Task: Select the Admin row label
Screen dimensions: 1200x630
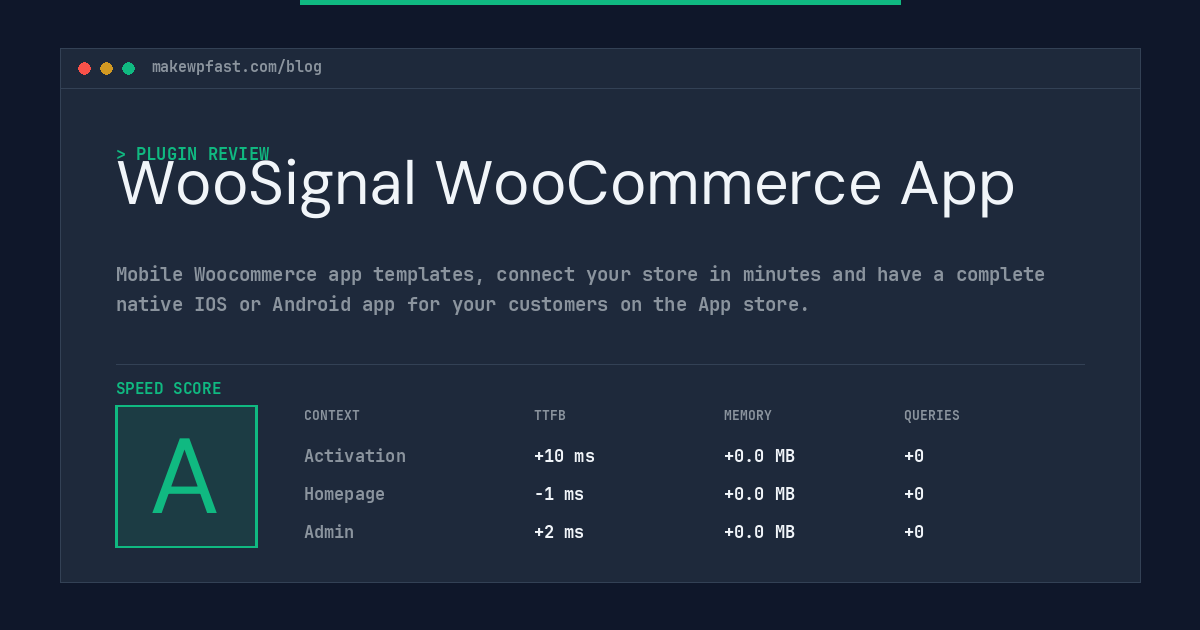Action: (329, 532)
